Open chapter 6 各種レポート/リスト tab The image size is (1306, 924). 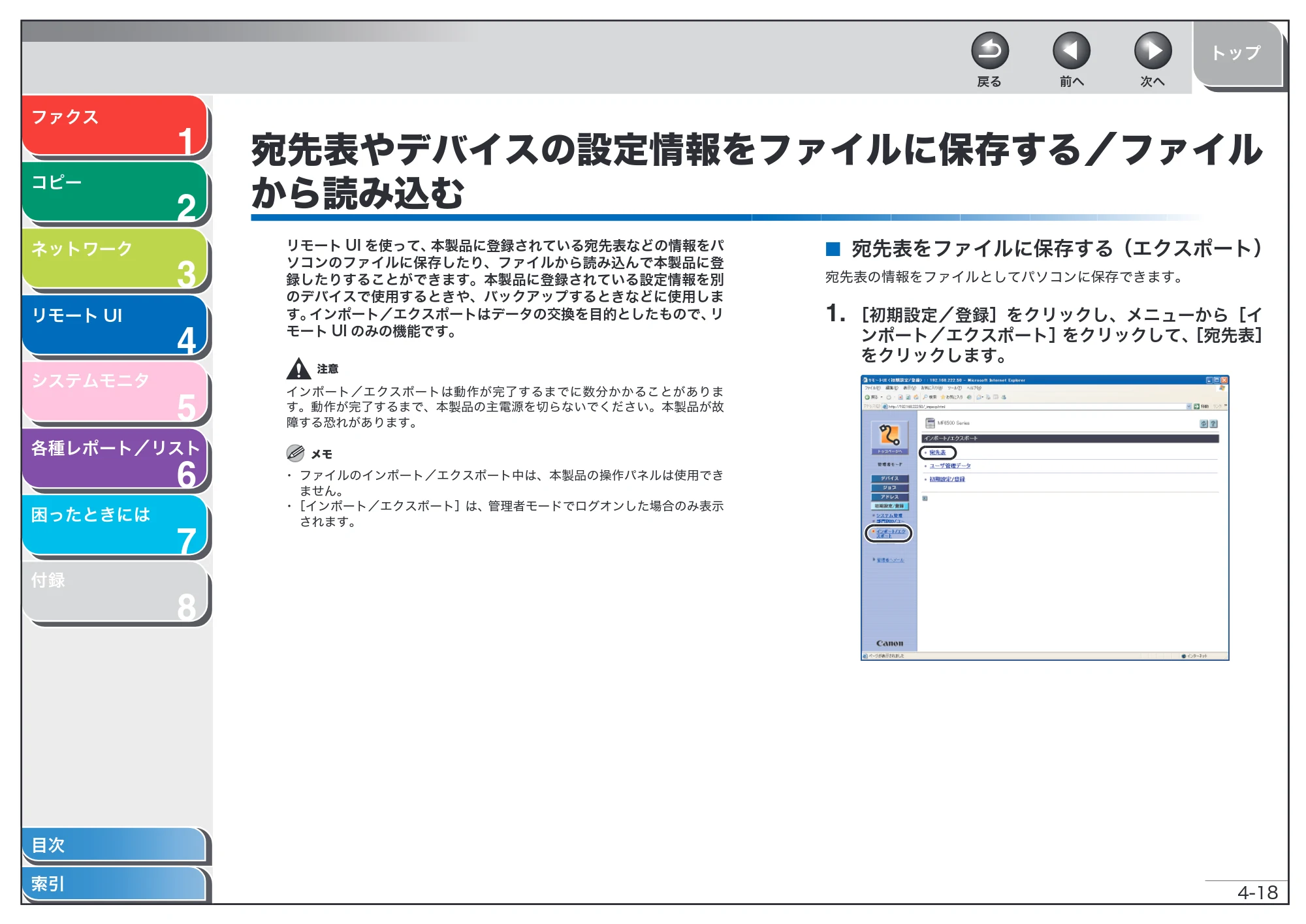tap(115, 458)
